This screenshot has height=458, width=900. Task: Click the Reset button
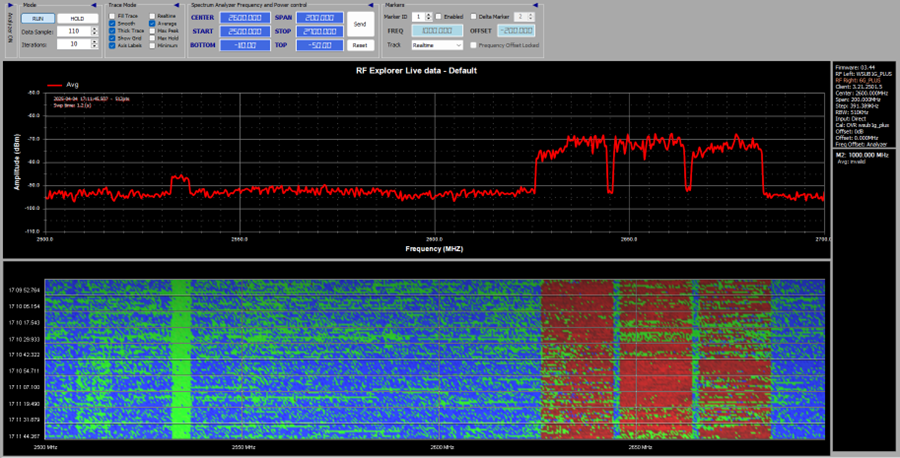point(360,45)
